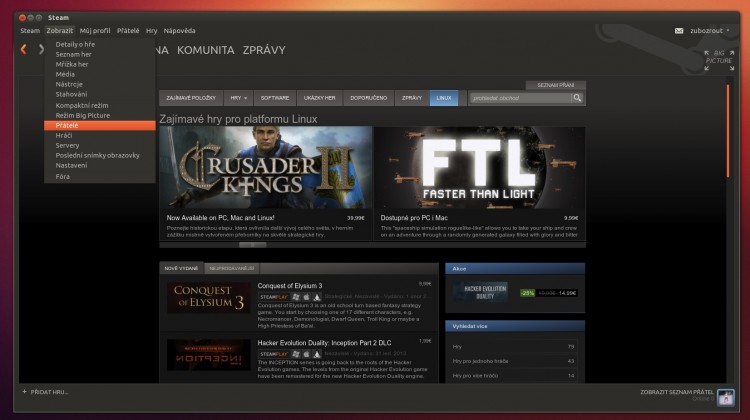Switch to Doporučeno store tab
This screenshot has height=420, width=750.
click(x=368, y=98)
